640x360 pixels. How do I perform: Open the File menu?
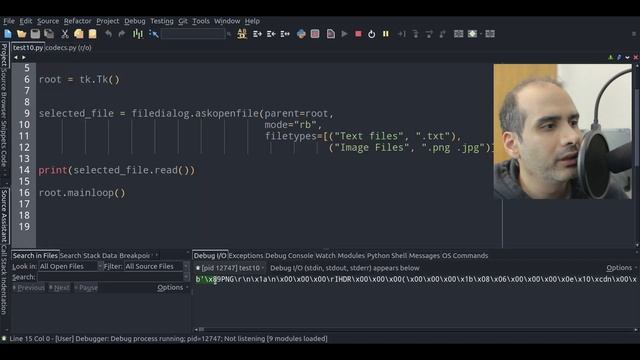tap(9, 21)
